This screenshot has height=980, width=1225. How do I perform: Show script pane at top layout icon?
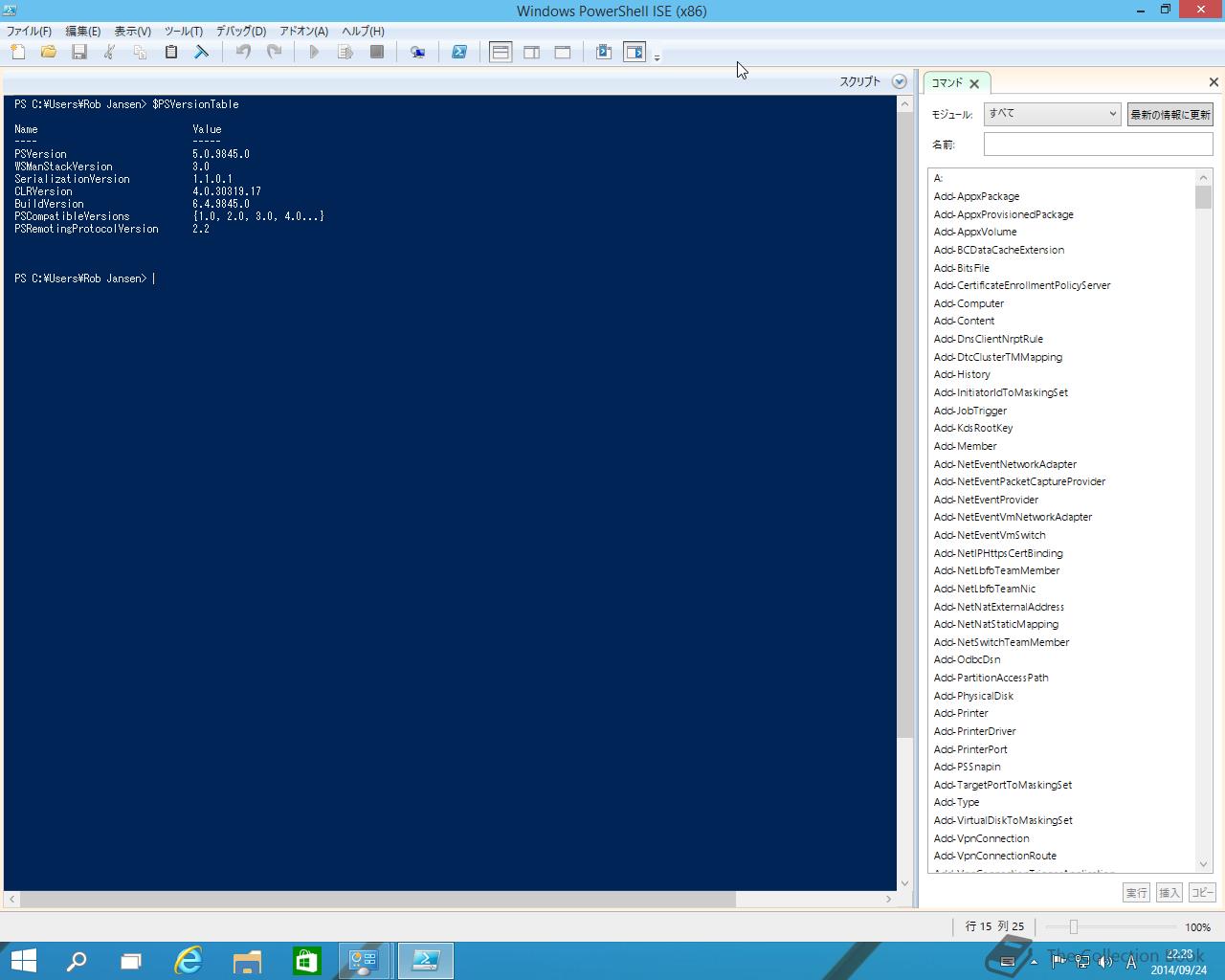pos(501,52)
